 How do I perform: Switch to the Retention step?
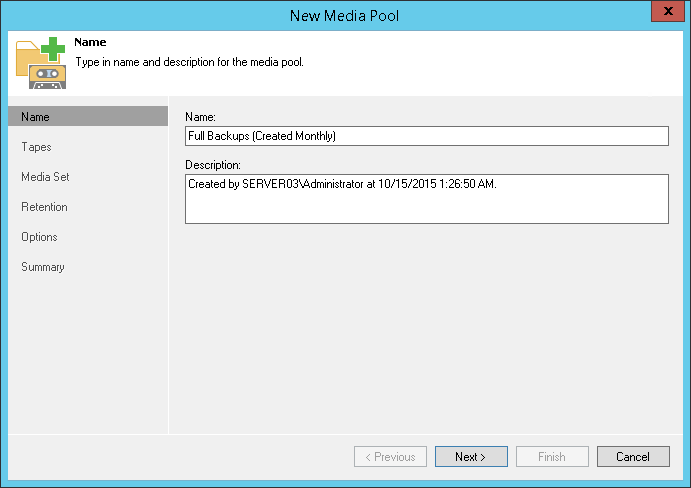(44, 207)
